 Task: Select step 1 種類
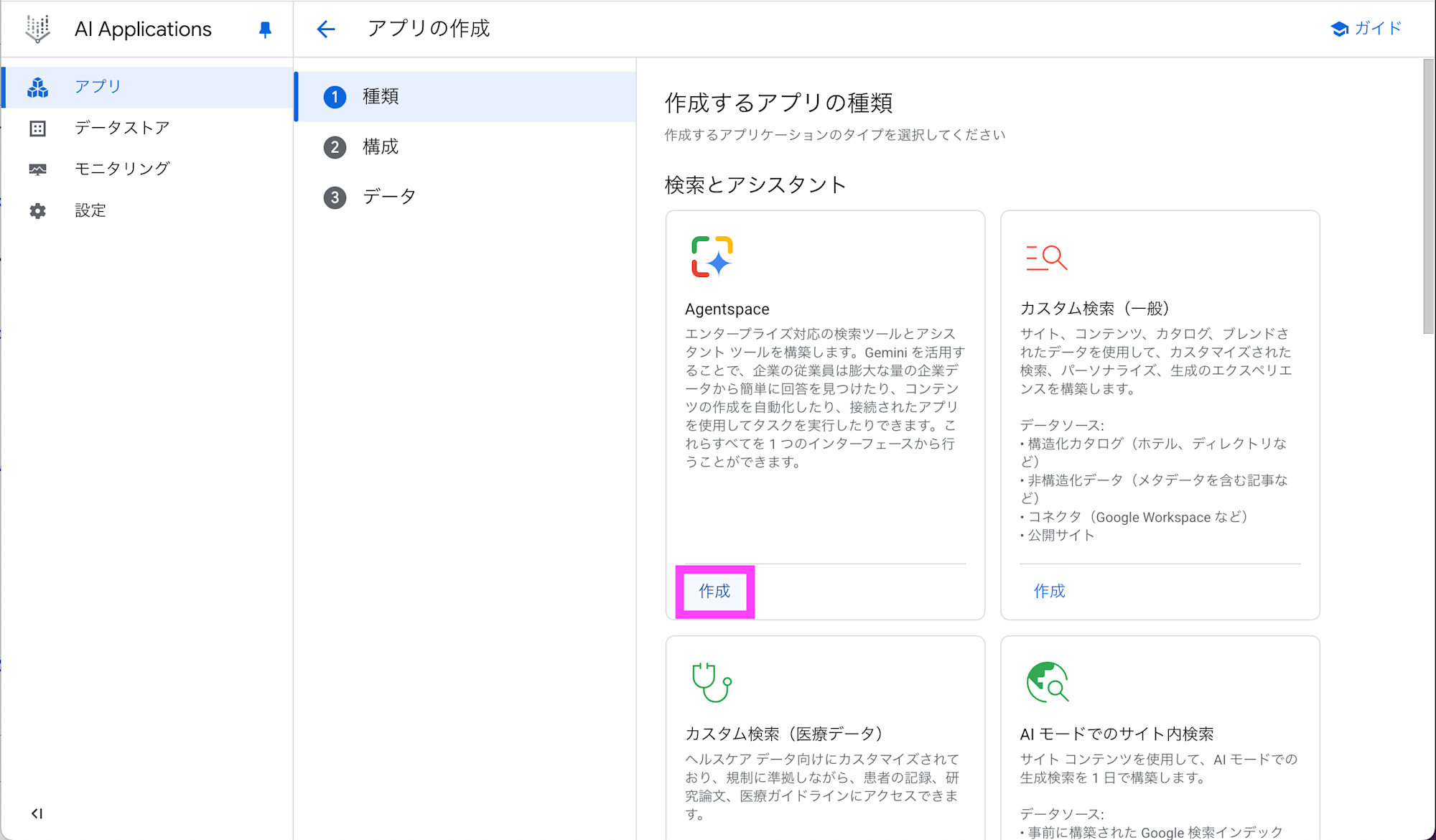[465, 96]
